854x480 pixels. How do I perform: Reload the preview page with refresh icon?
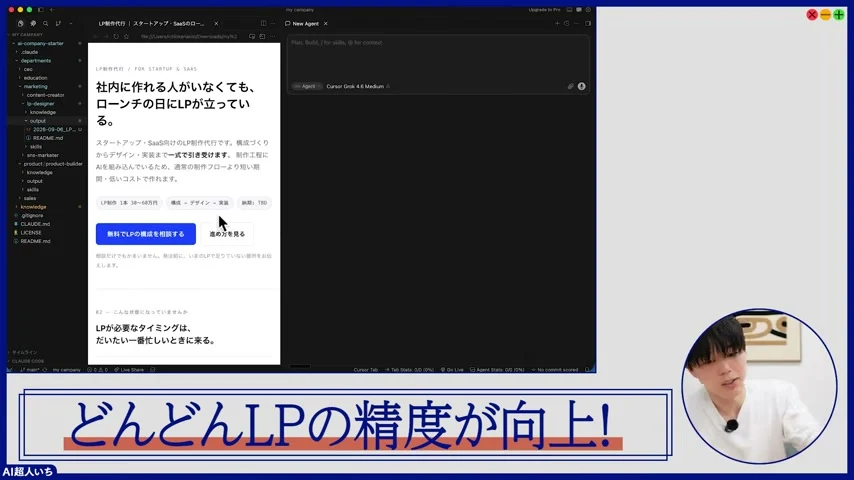click(116, 37)
